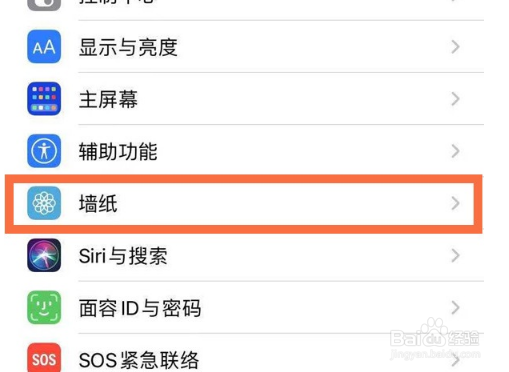The width and height of the screenshot is (509, 372).
Task: Open the 面容ID与密码 chevron arrow
Action: [x=455, y=307]
